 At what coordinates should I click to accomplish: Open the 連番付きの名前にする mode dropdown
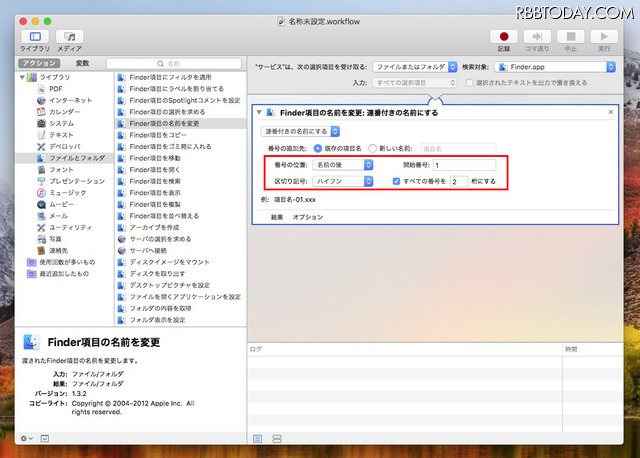point(300,131)
